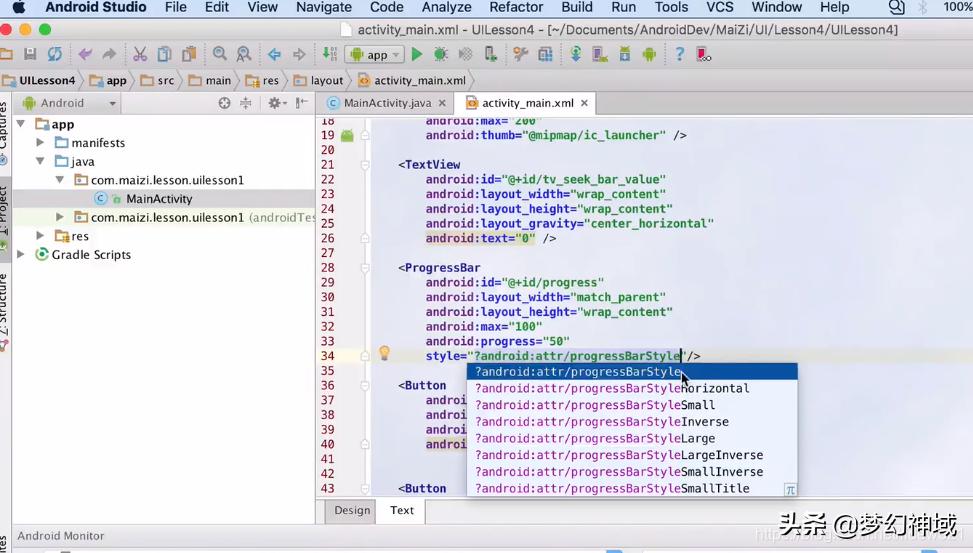Viewport: 973px width, 553px height.
Task: Expand the manifests folder
Action: [x=40, y=143]
